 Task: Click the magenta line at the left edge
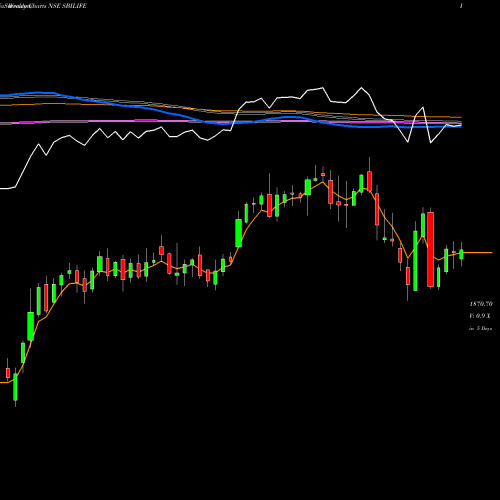tap(3, 124)
